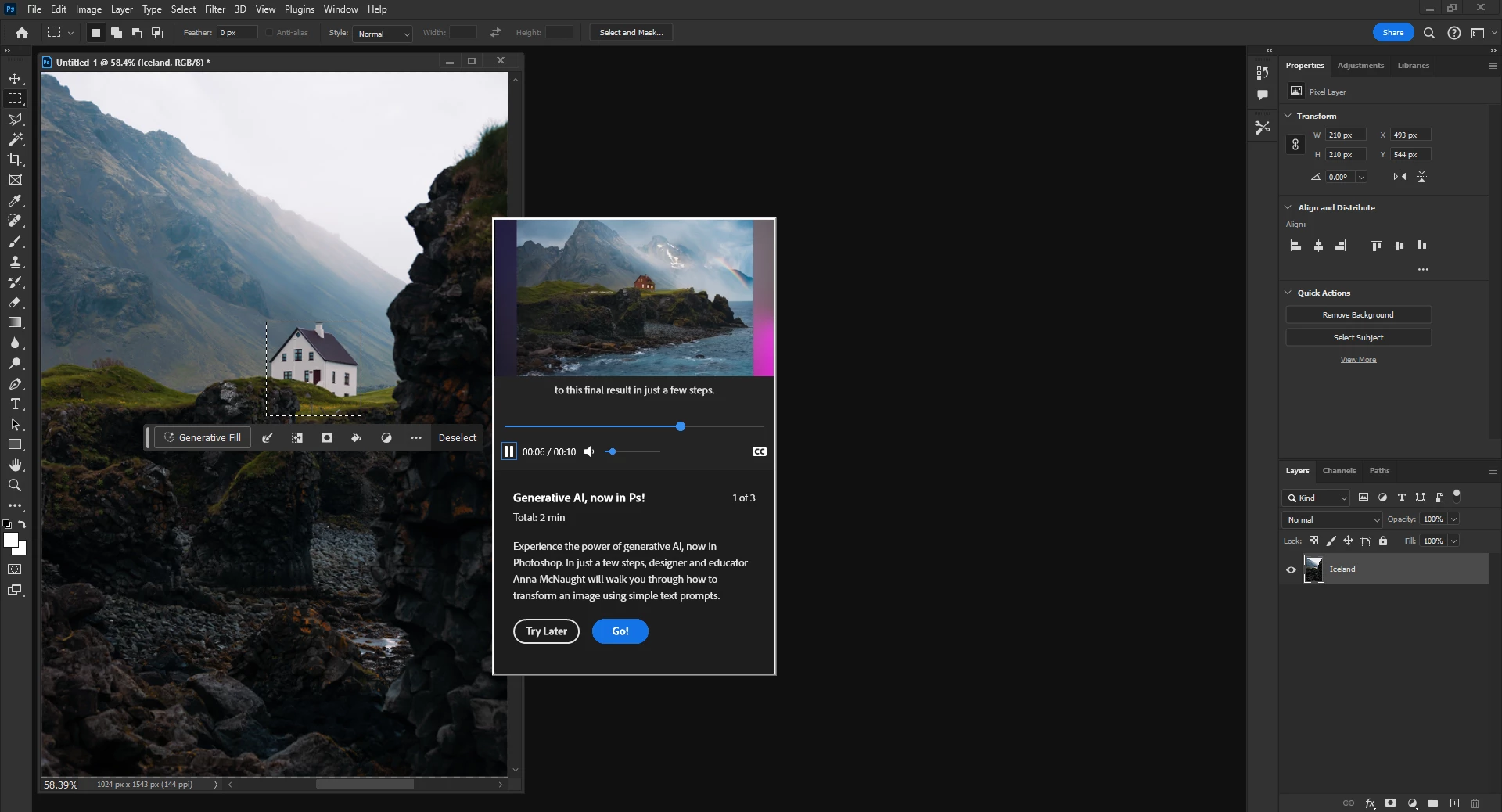The width and height of the screenshot is (1502, 812).
Task: Toggle lock image pixels
Action: (1331, 541)
